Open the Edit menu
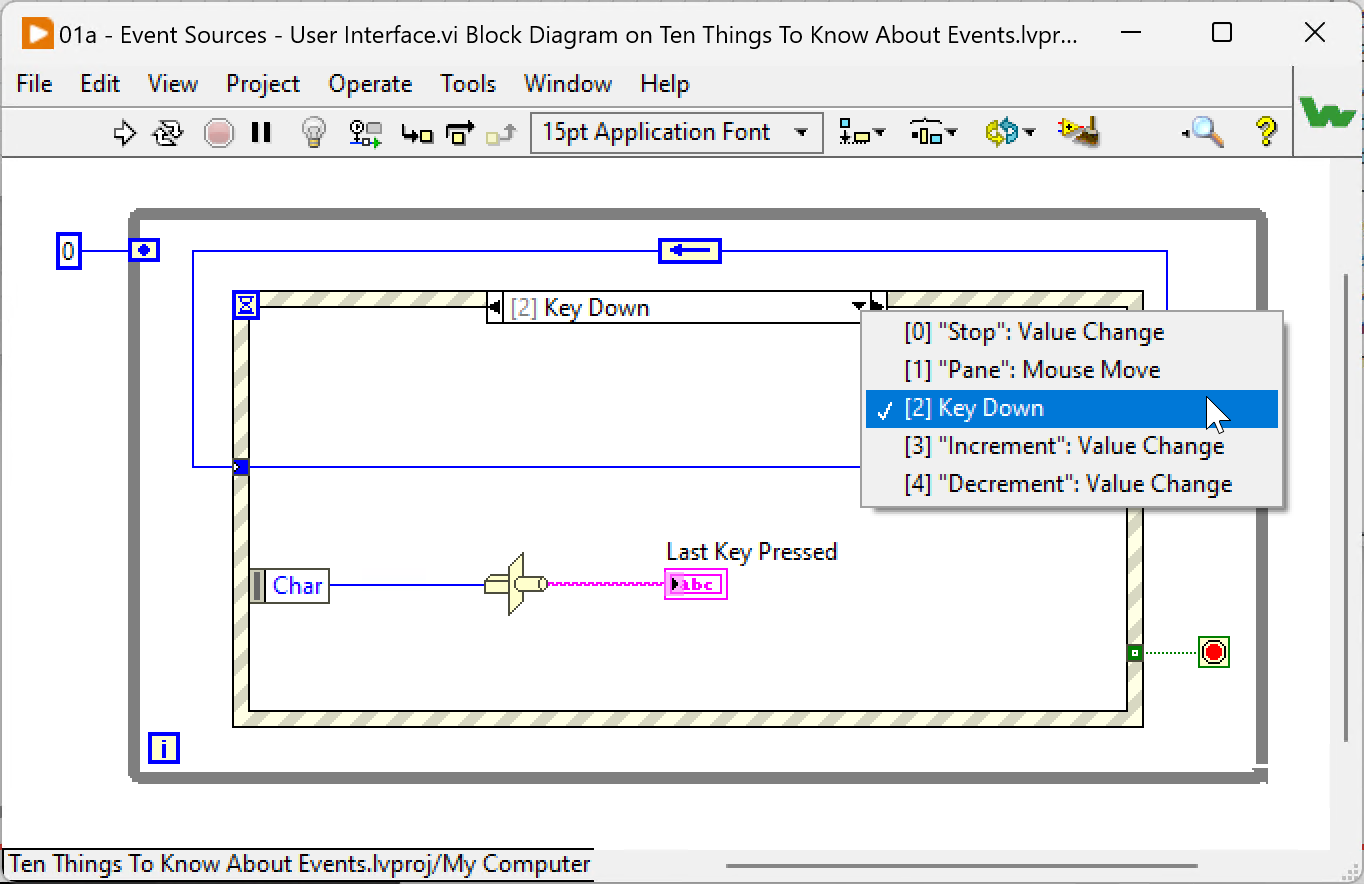 point(100,84)
